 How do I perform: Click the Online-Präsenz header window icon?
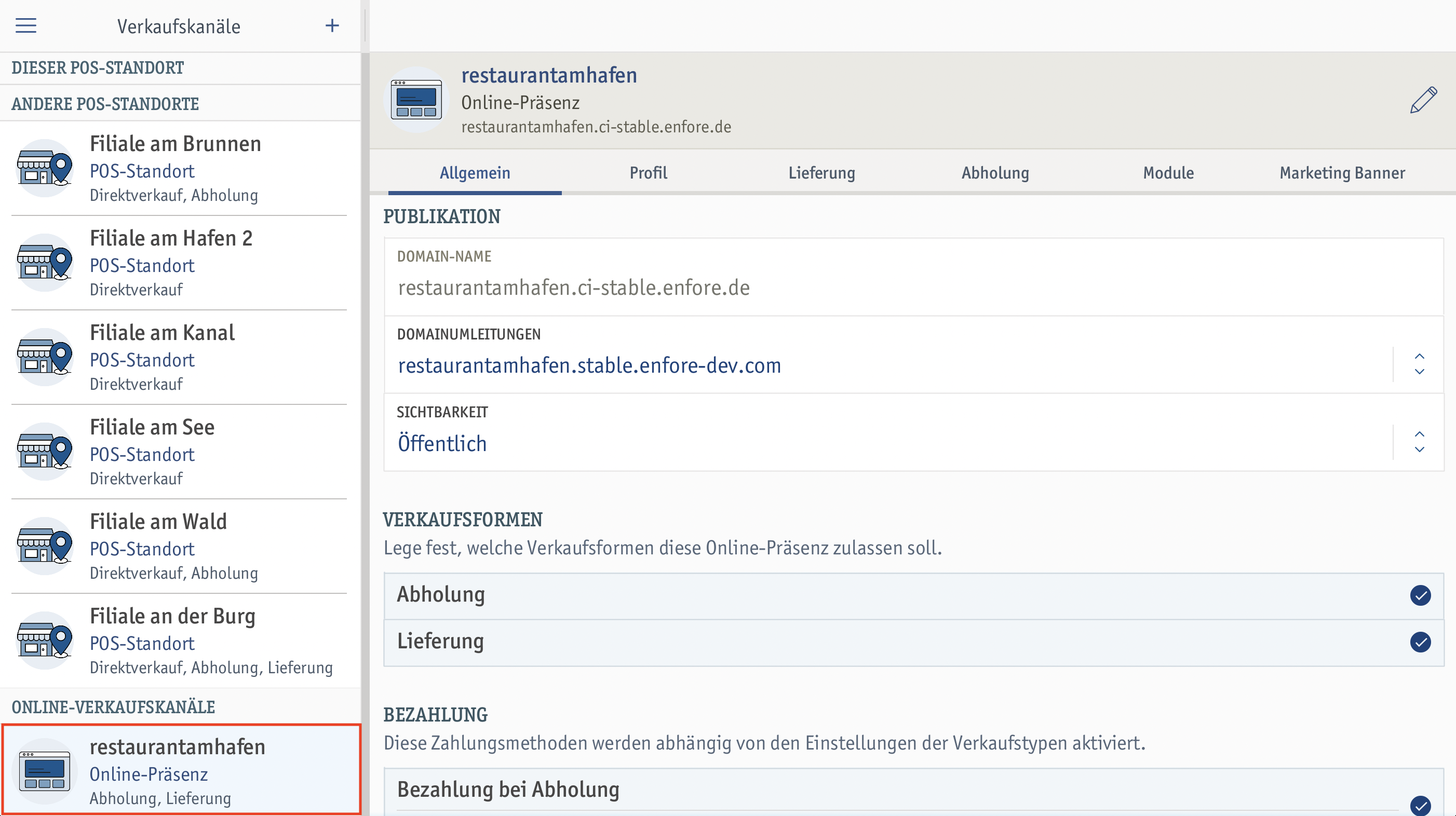(x=416, y=100)
